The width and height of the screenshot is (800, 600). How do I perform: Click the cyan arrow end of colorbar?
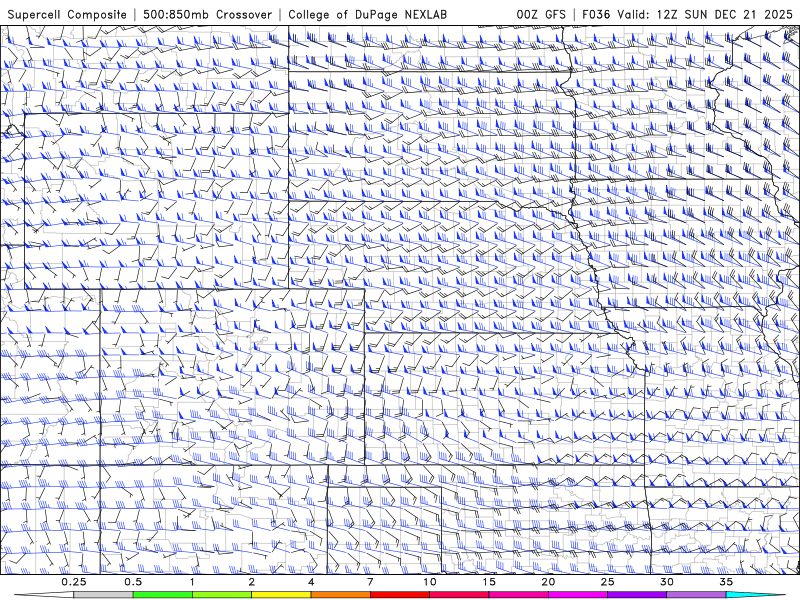(756, 595)
